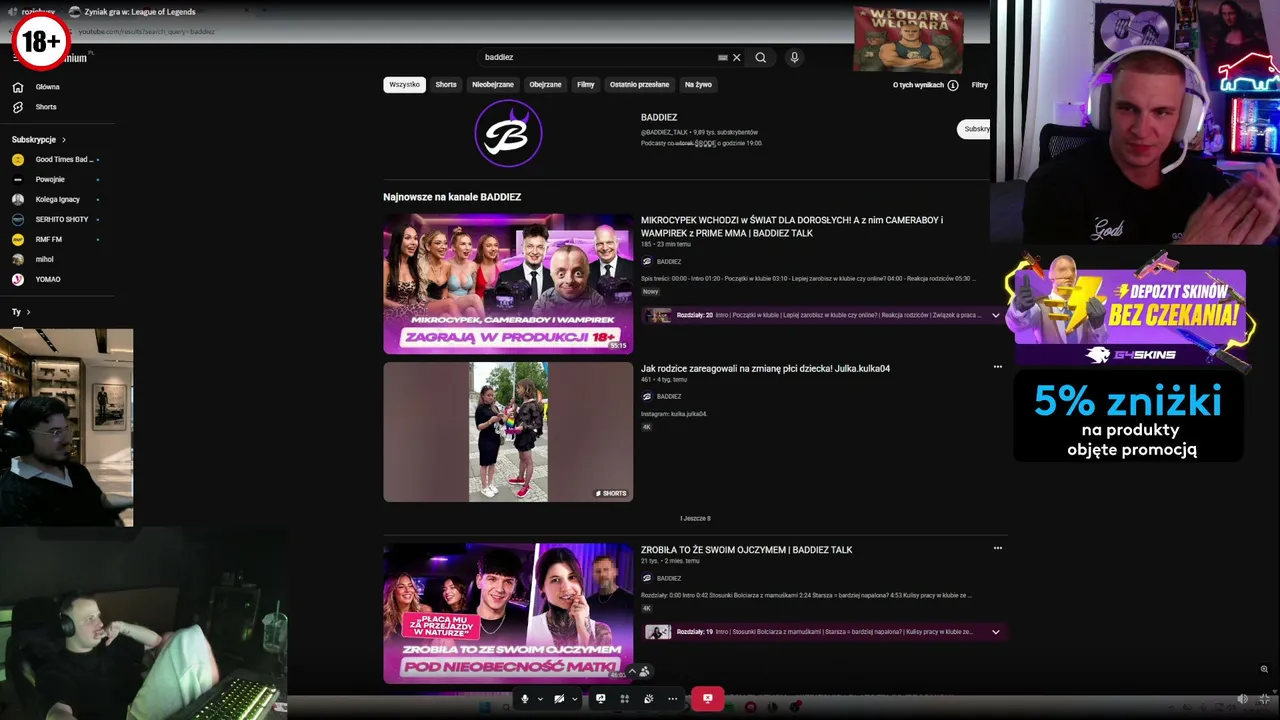1280x720 pixels.
Task: Click BADDIEZ avatar under ZROBIŁA TO video title
Action: point(646,578)
